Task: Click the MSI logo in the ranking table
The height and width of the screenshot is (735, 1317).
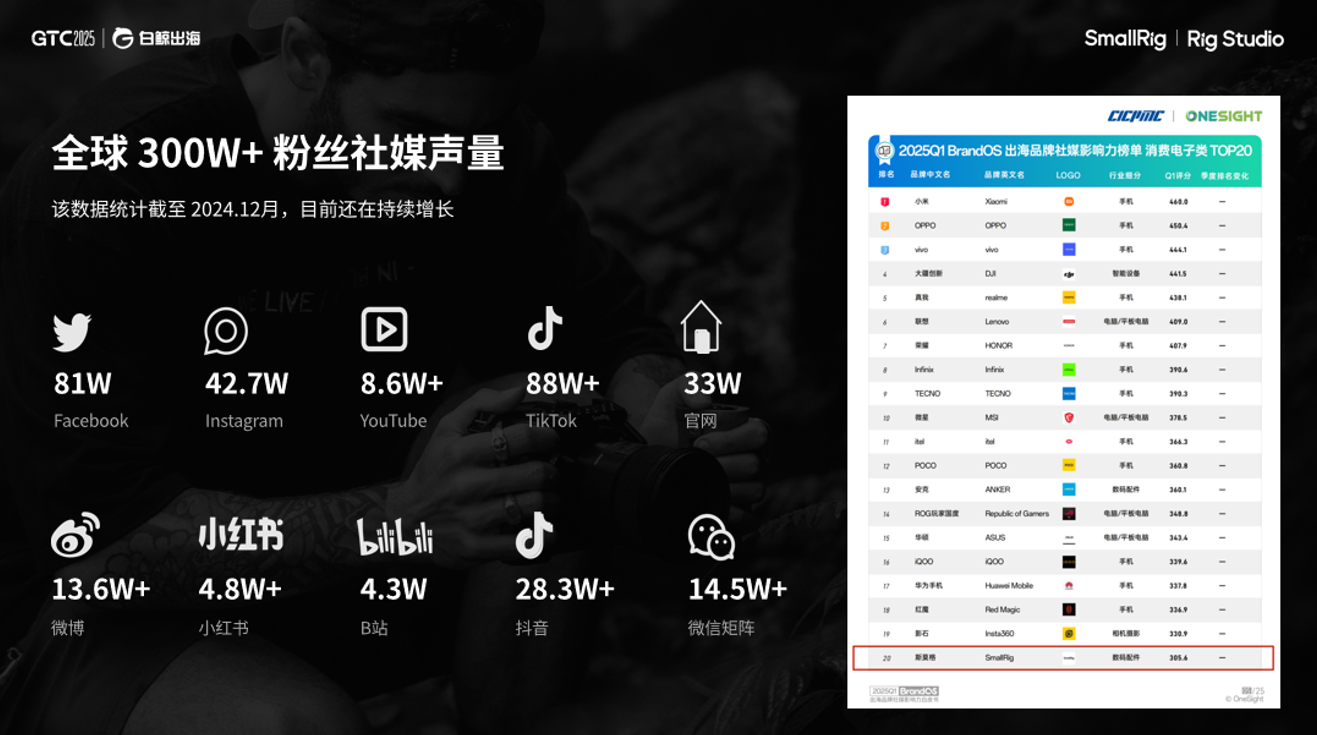Action: coord(1068,417)
